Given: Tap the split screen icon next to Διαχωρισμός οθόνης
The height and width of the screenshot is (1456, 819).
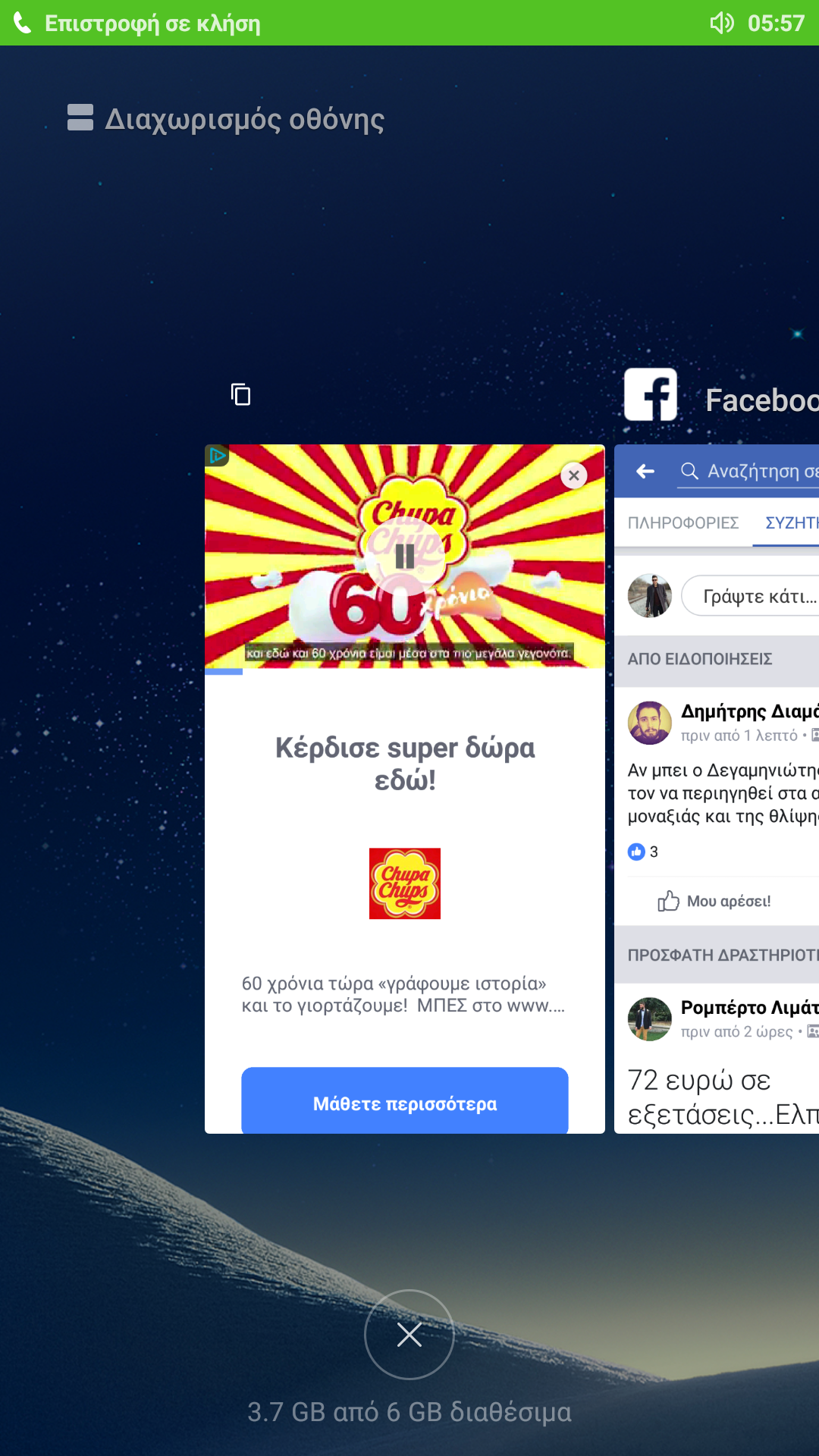Looking at the screenshot, I should click(x=80, y=118).
